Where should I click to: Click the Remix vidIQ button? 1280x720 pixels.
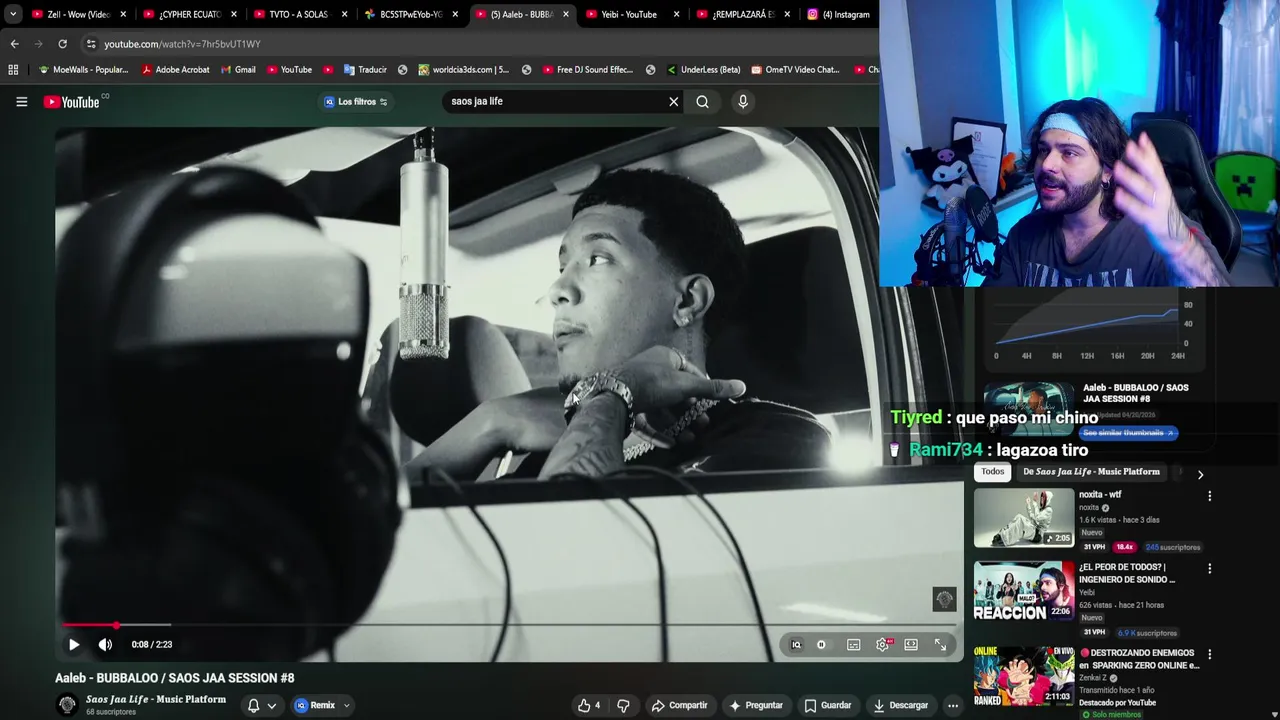pyautogui.click(x=315, y=705)
